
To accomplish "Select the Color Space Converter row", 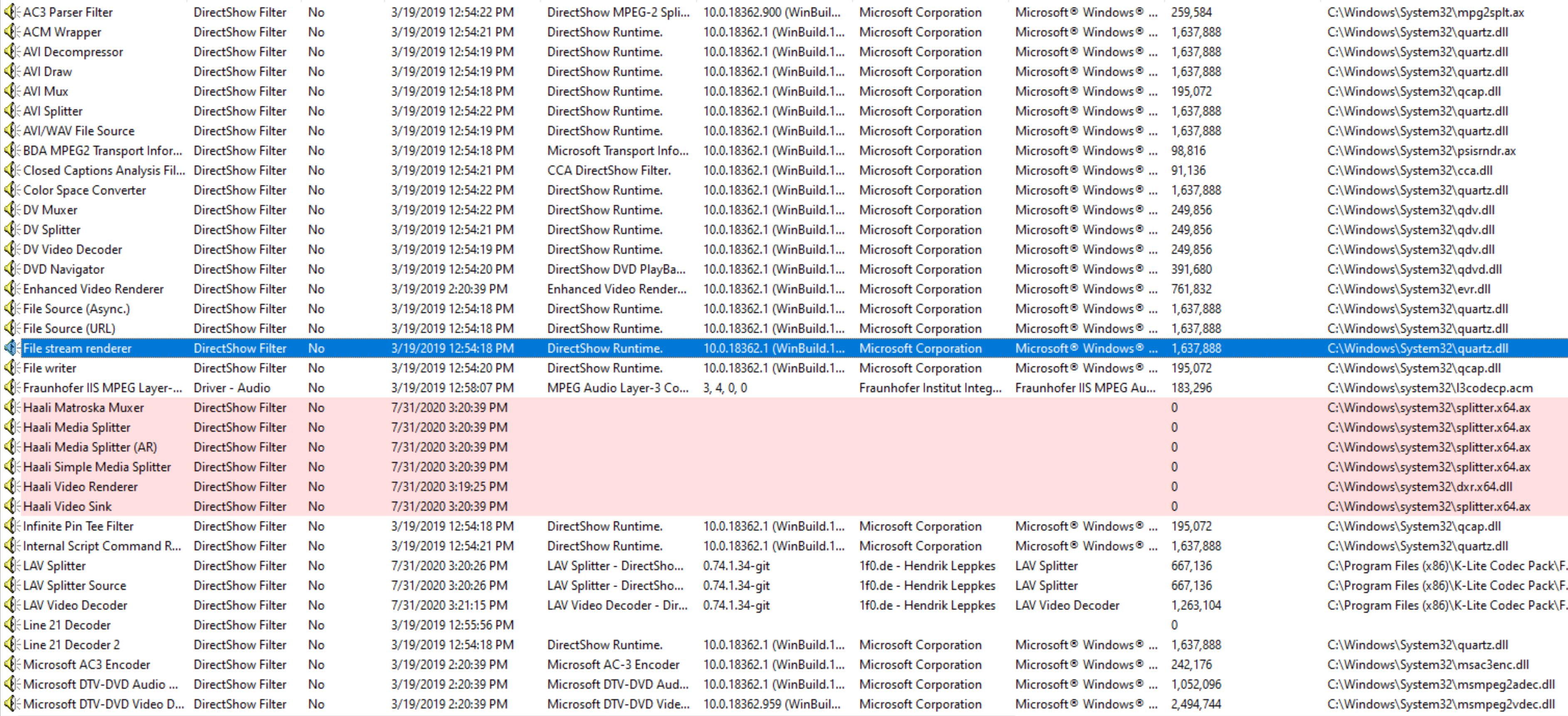I will tap(84, 190).
